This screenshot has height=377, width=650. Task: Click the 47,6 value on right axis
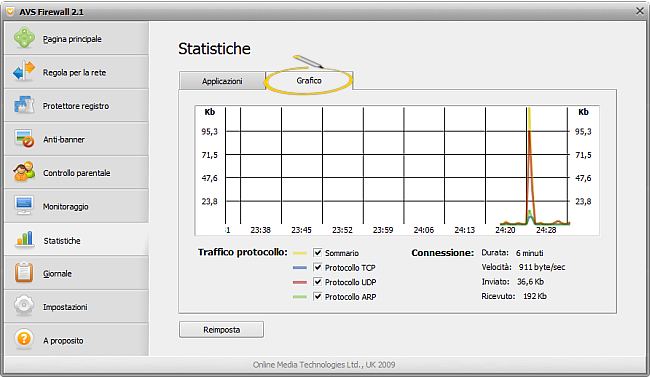tap(583, 178)
